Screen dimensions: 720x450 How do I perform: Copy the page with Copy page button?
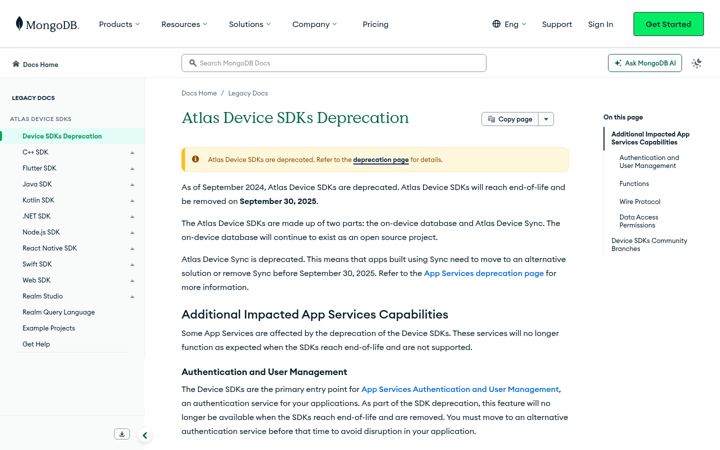pyautogui.click(x=510, y=119)
